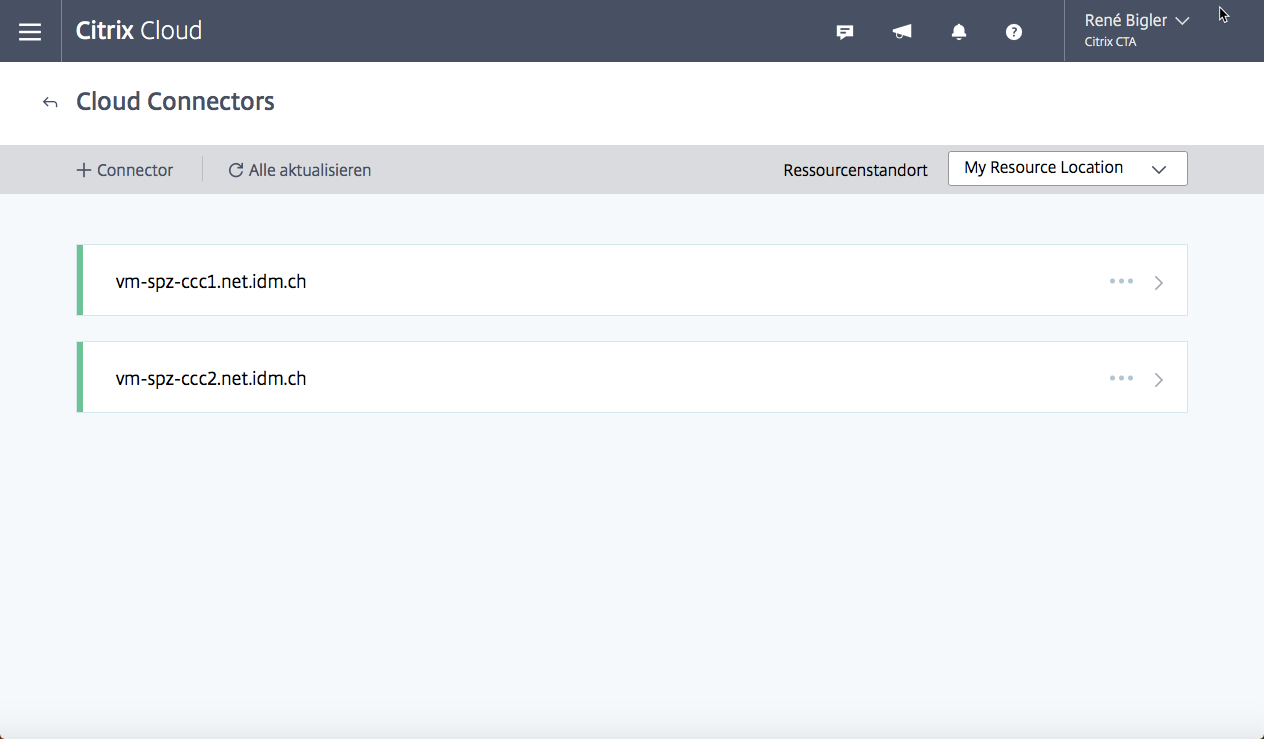Add a new Connector
Image resolution: width=1264 pixels, height=739 pixels.
(123, 170)
